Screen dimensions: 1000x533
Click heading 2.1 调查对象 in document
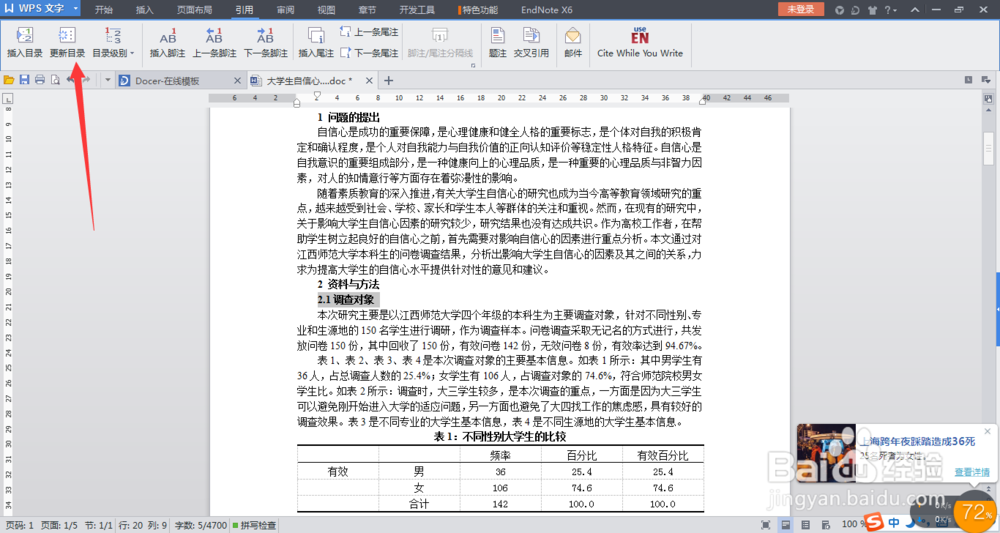click(348, 299)
